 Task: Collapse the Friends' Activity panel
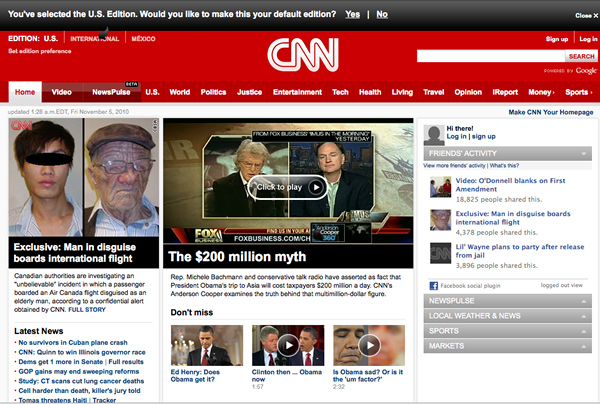[584, 154]
